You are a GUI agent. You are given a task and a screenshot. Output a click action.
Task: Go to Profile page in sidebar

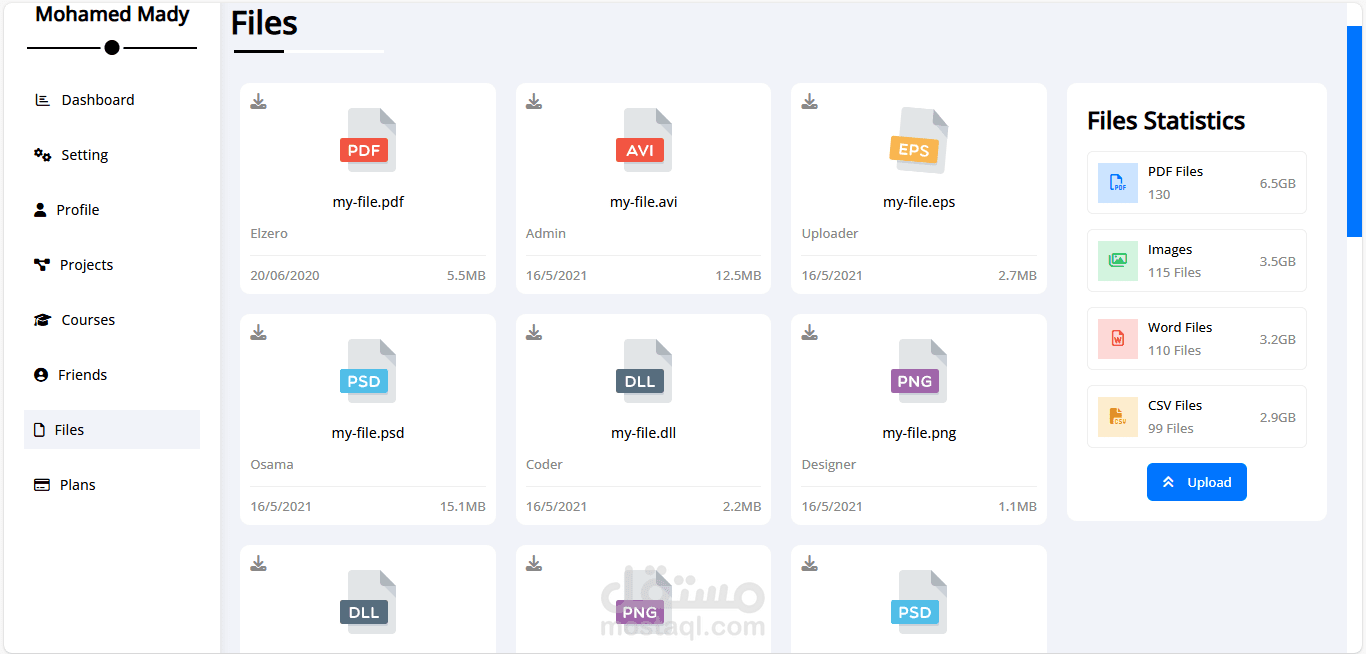pyautogui.click(x=112, y=210)
